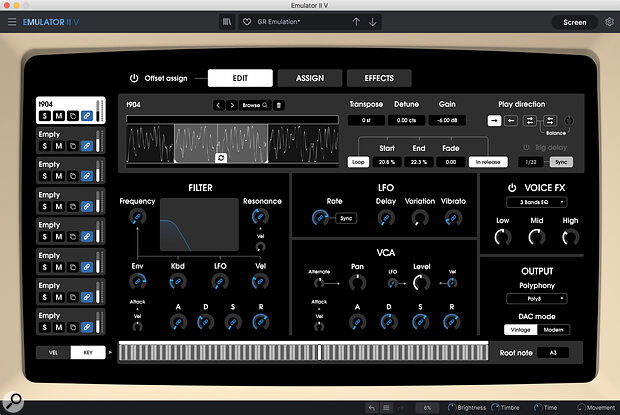
Task: Open the hamburger main menu
Action: coord(12,22)
